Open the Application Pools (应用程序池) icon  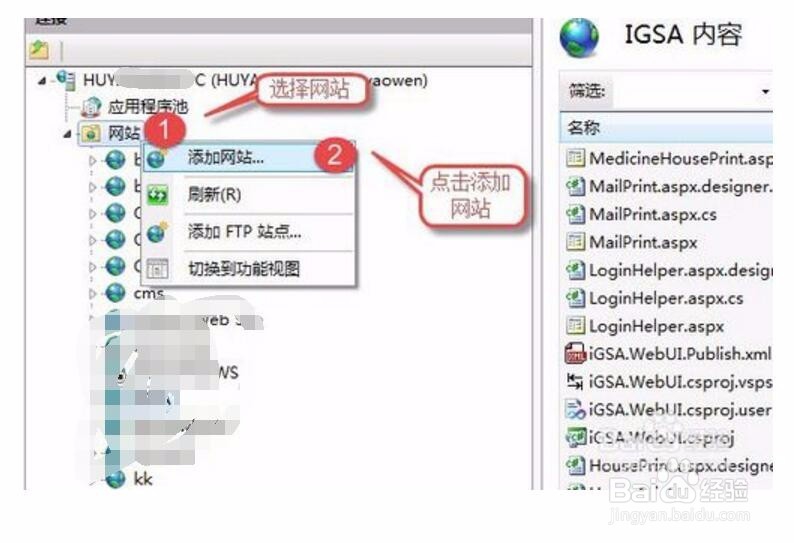pos(92,106)
